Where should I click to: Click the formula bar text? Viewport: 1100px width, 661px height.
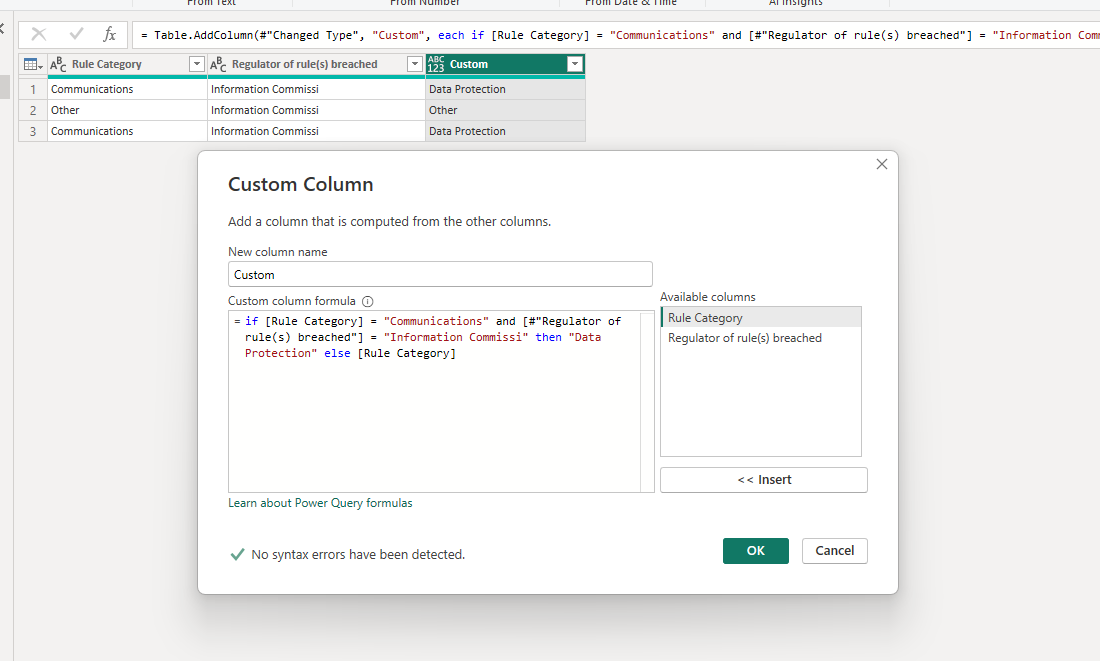click(619, 35)
